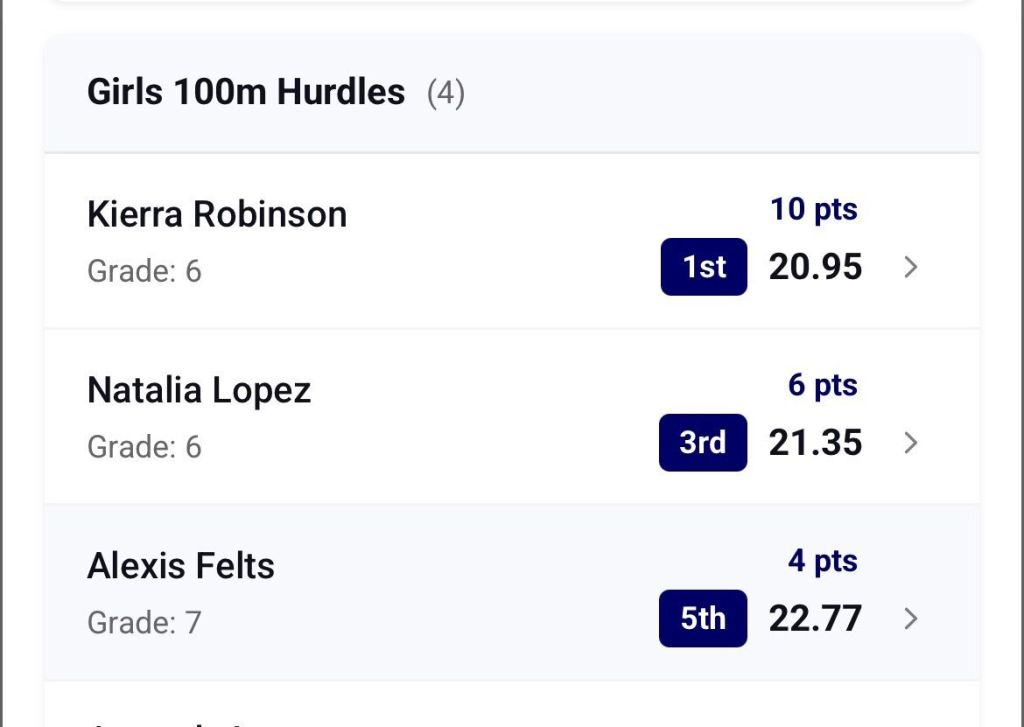Click the Girls 100m Hurdles heading
The width and height of the screenshot is (1024, 727).
click(246, 92)
